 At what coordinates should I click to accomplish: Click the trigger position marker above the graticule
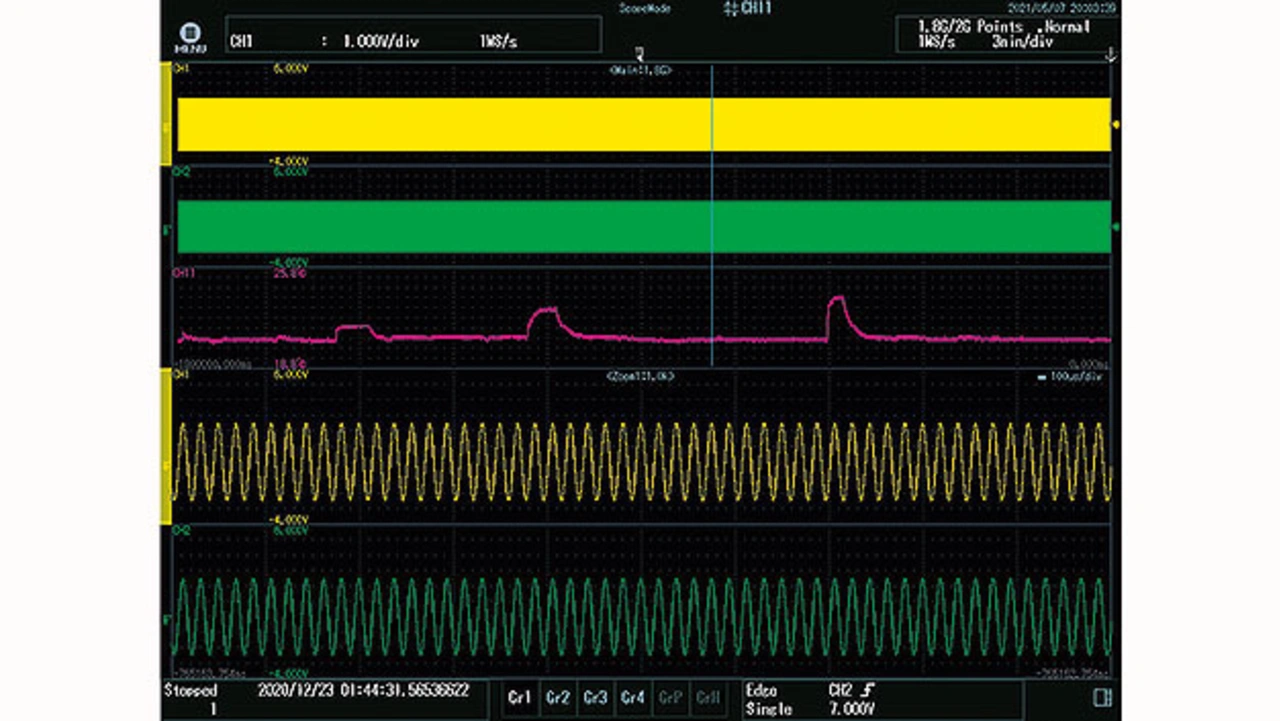click(x=640, y=53)
